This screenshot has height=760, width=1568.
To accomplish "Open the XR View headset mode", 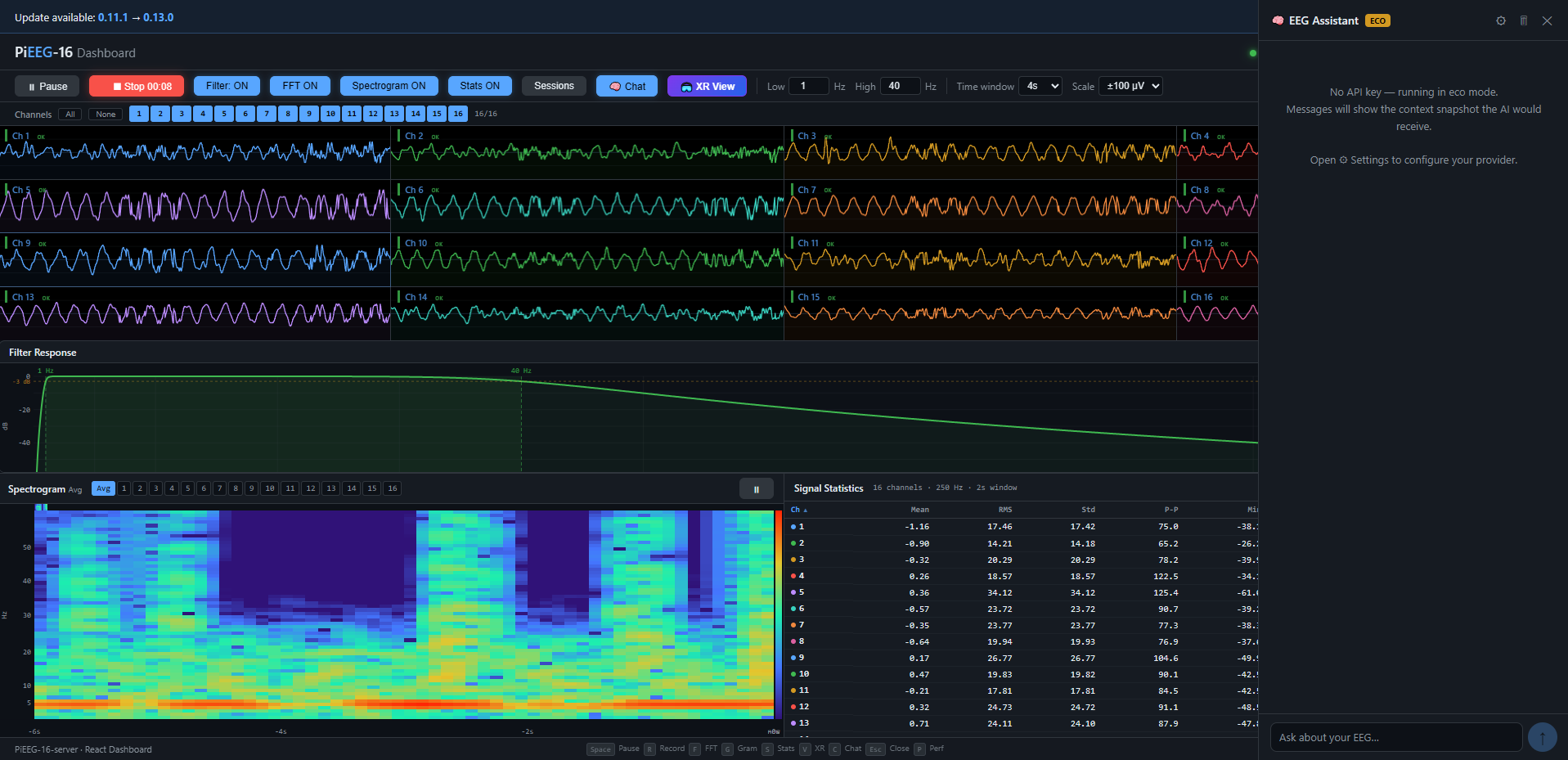I will 707,86.
